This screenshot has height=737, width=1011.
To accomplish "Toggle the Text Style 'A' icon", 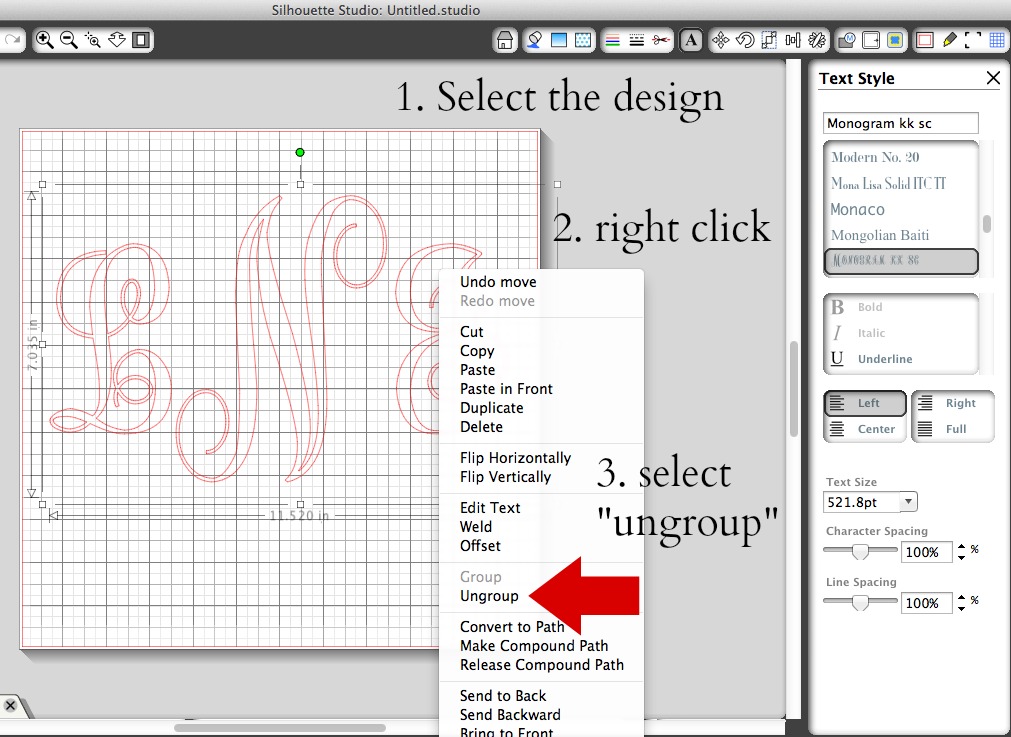I will 691,40.
